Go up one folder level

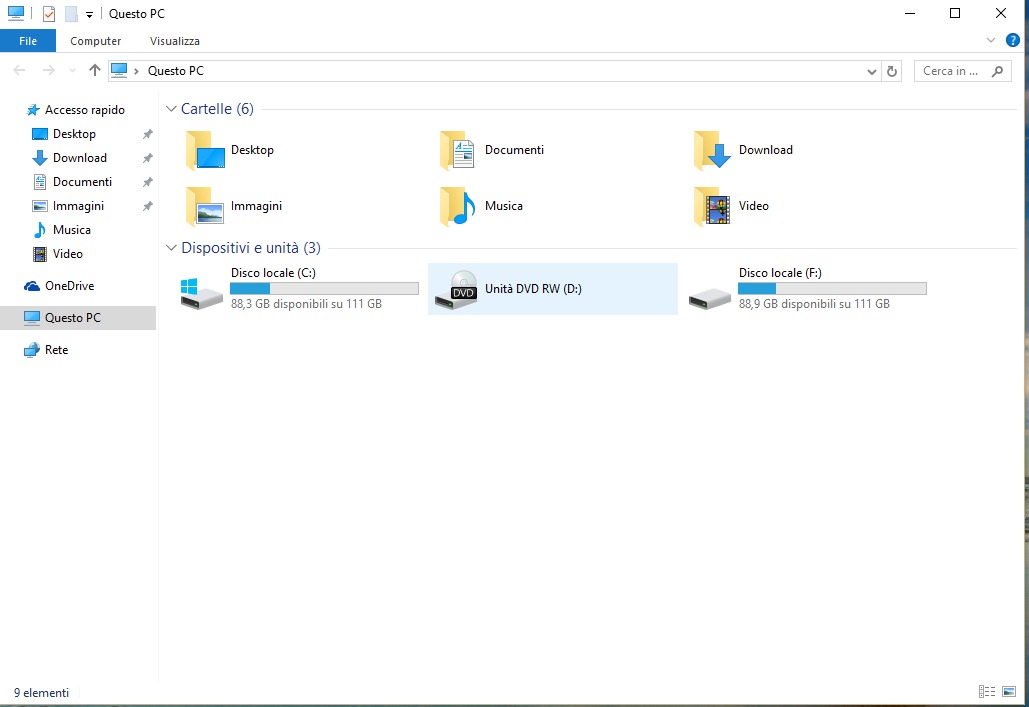(x=94, y=70)
